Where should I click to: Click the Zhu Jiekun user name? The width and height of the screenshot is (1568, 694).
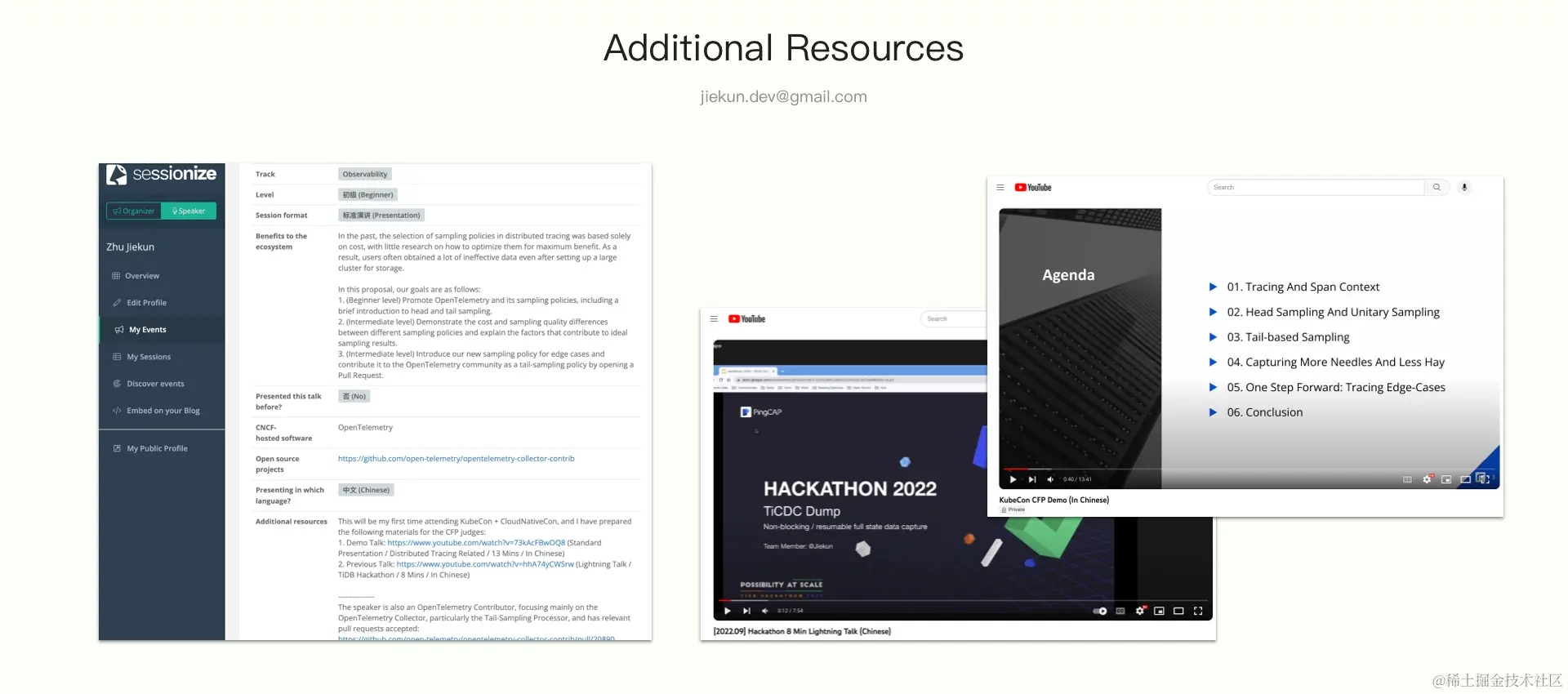point(130,247)
